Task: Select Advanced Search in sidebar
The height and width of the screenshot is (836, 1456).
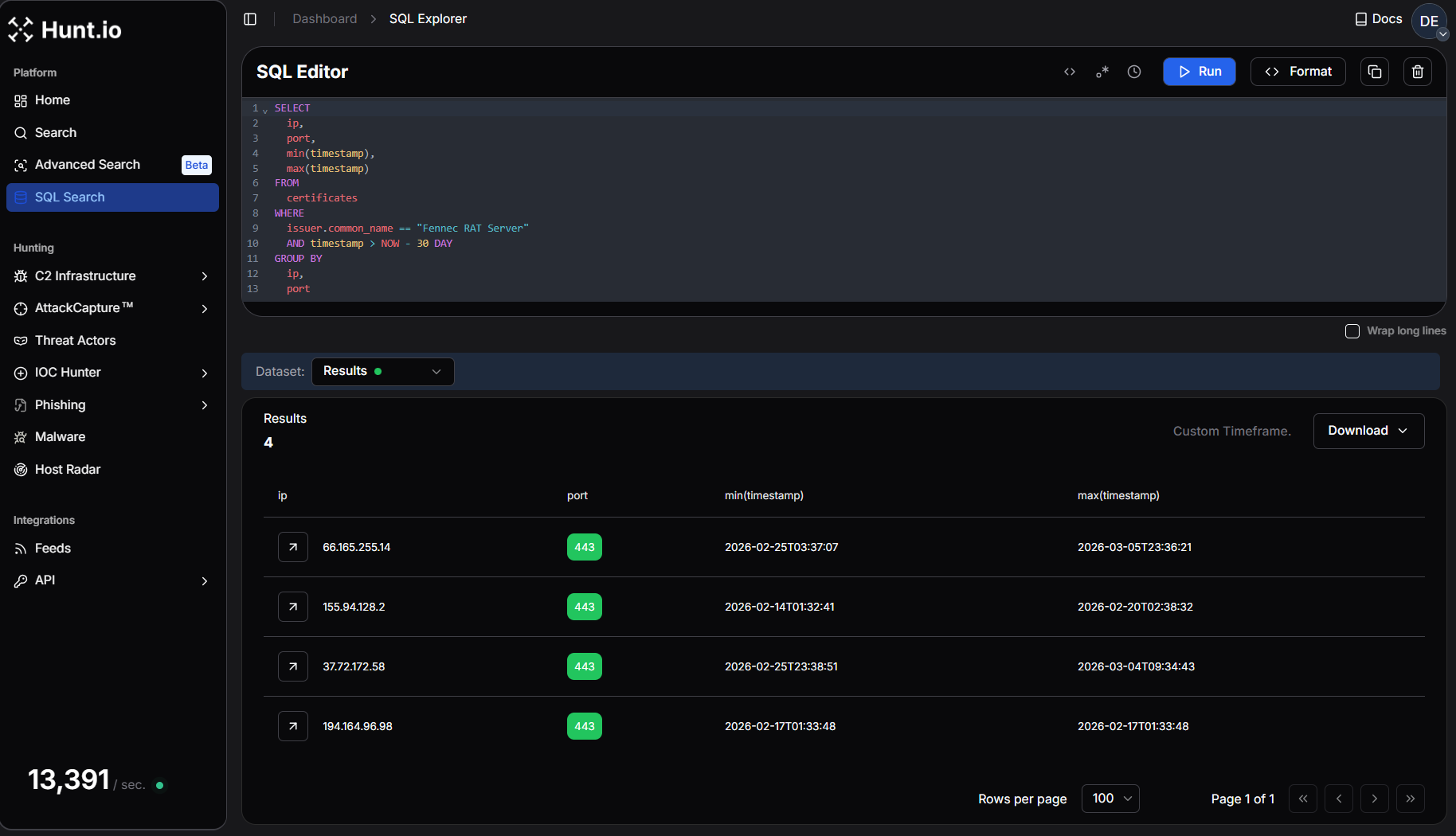Action: click(88, 165)
